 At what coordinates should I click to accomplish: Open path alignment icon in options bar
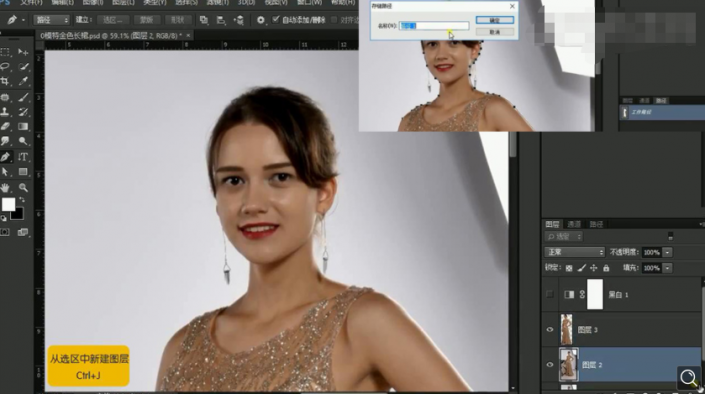(221, 20)
